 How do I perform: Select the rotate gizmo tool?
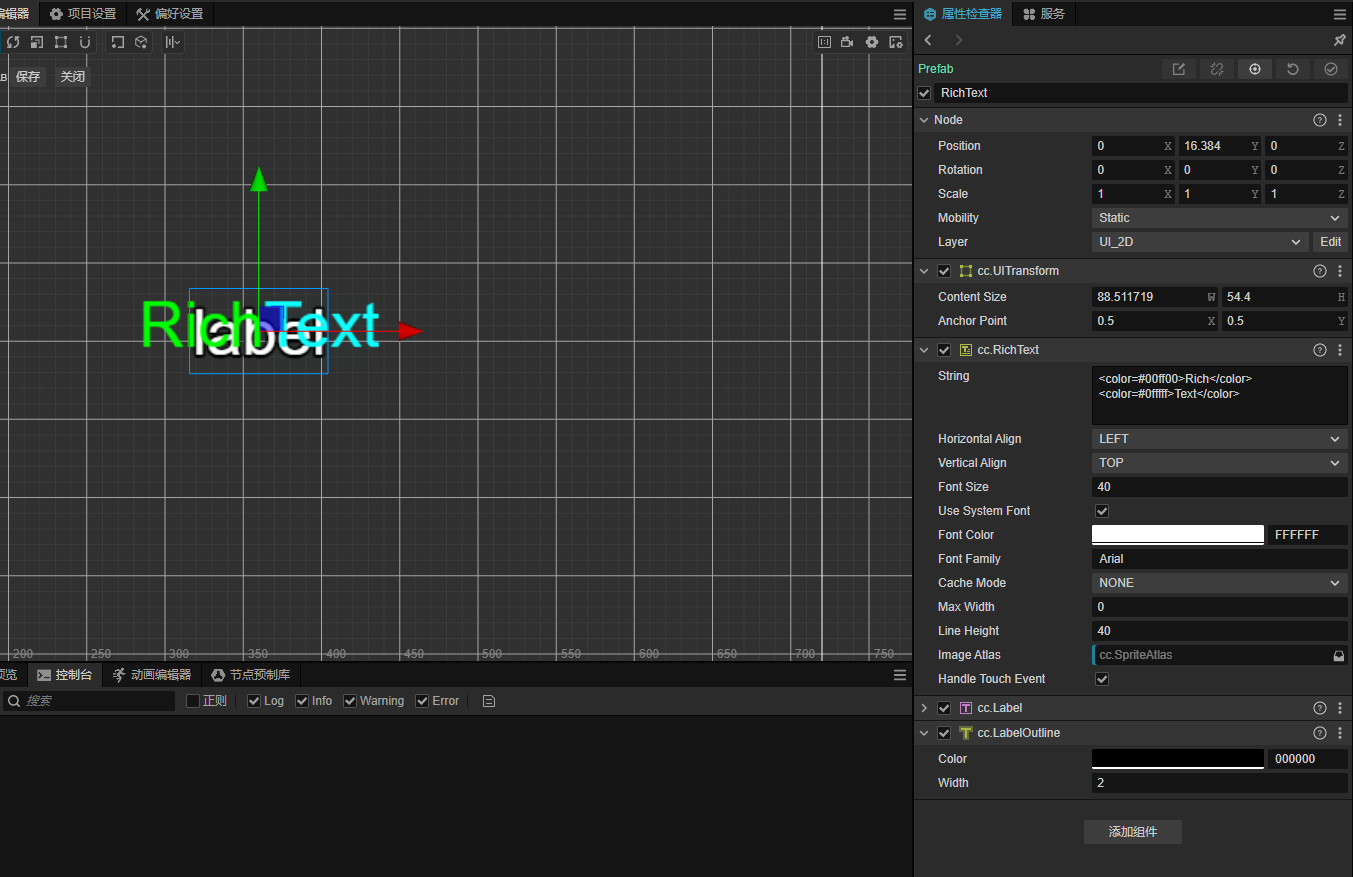pos(13,42)
